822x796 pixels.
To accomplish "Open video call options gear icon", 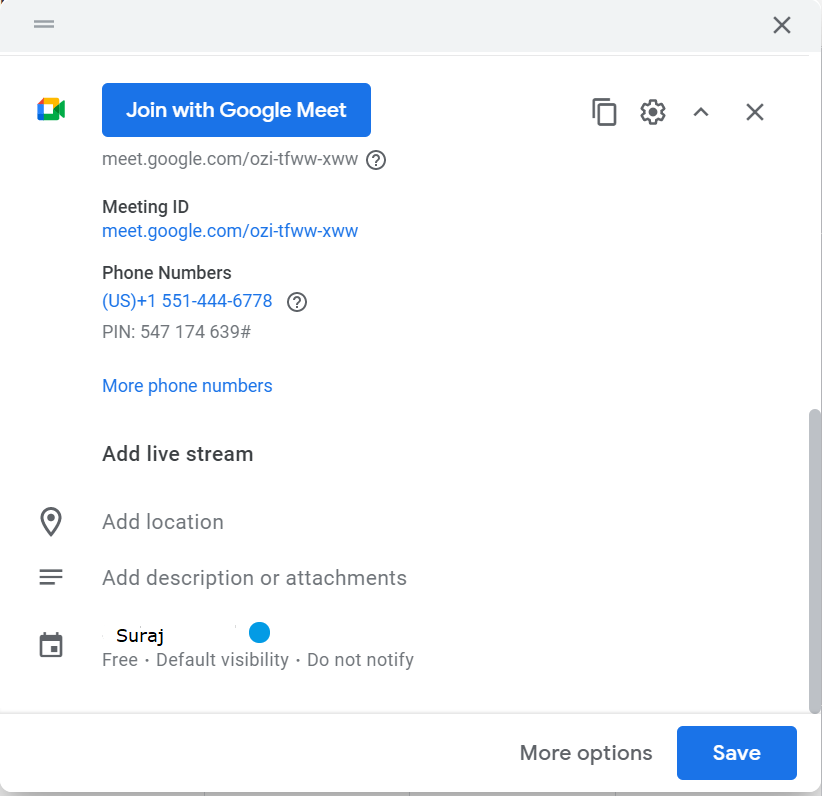I will point(653,112).
